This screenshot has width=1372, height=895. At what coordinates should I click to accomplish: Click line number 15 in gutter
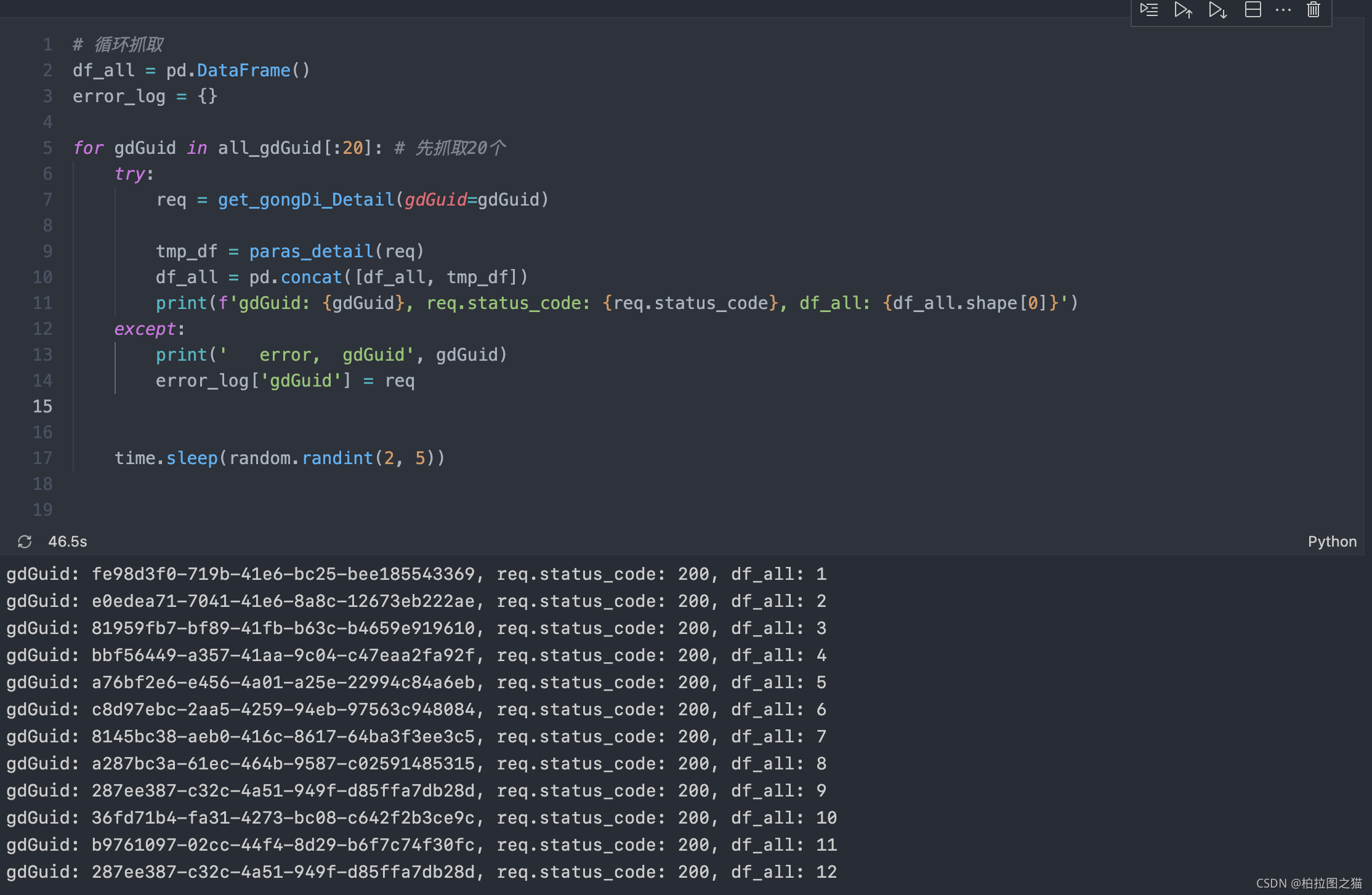(42, 406)
